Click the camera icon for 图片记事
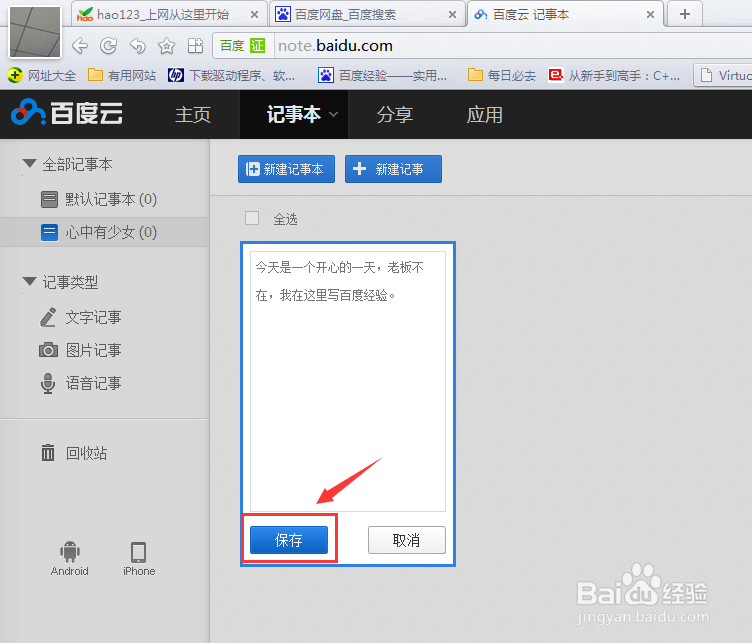This screenshot has height=643, width=752. pyautogui.click(x=48, y=350)
